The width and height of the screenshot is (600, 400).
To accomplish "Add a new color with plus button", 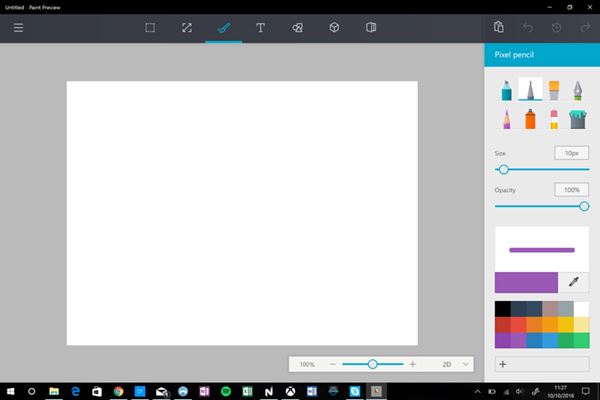I will click(x=502, y=364).
